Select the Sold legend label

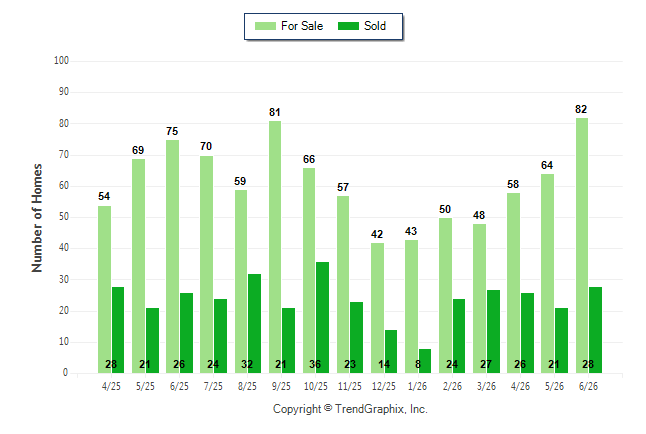(375, 26)
